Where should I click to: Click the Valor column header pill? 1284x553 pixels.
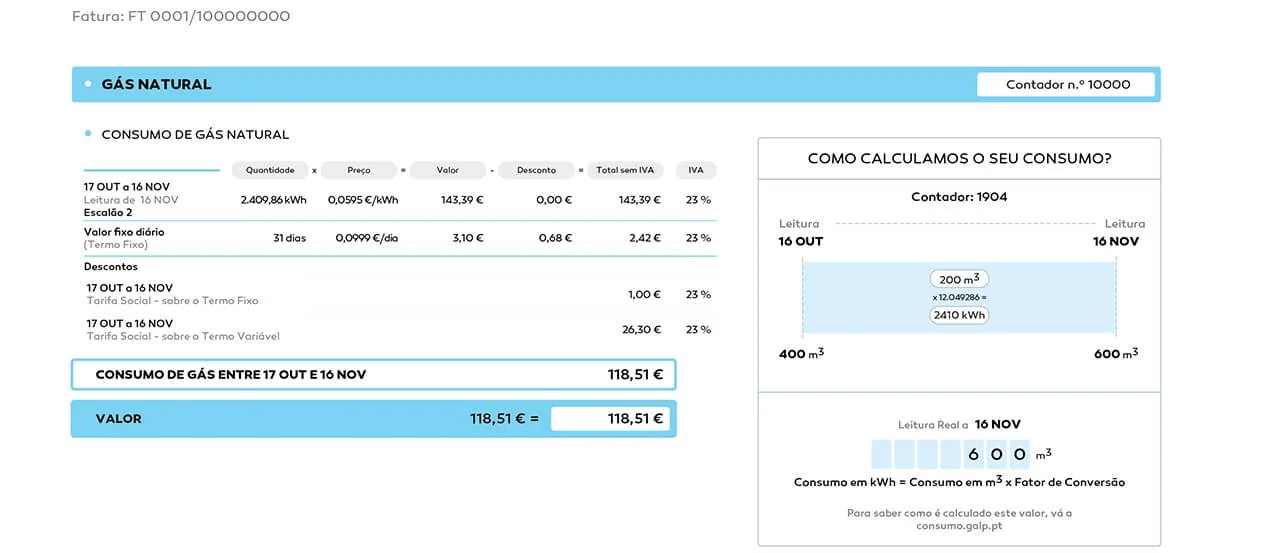[x=448, y=170]
